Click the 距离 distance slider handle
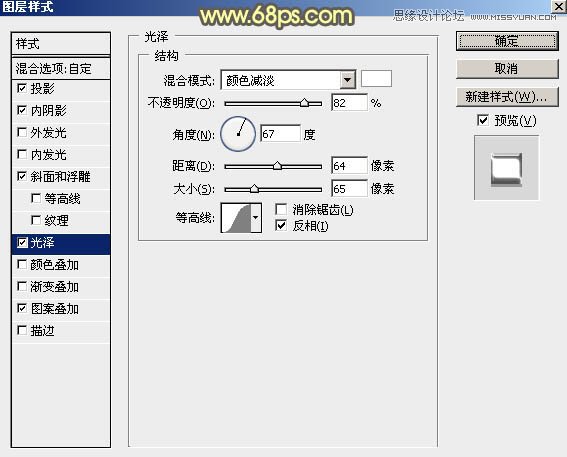The width and height of the screenshot is (567, 457). [x=277, y=166]
